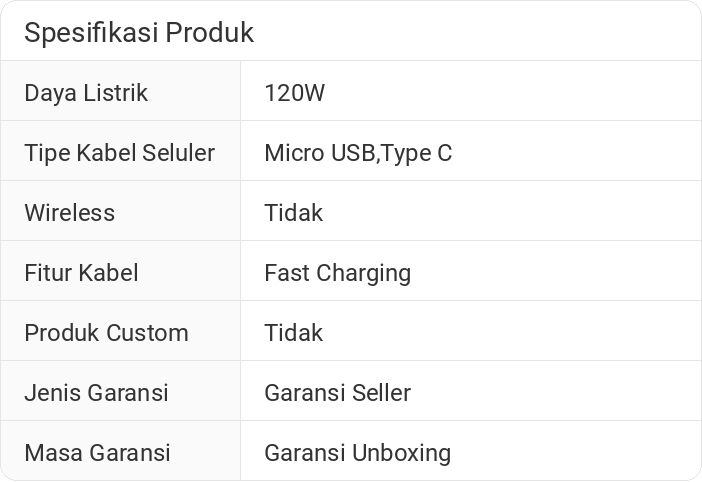Select the Daya Listrik label
Image resolution: width=702 pixels, height=482 pixels.
86,93
